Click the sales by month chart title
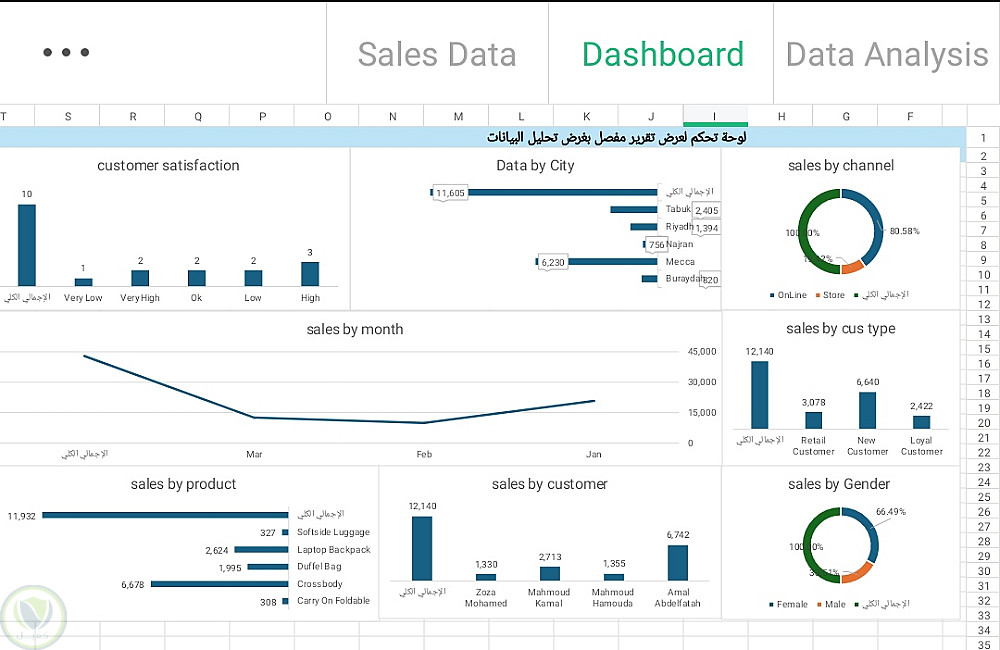 355,329
